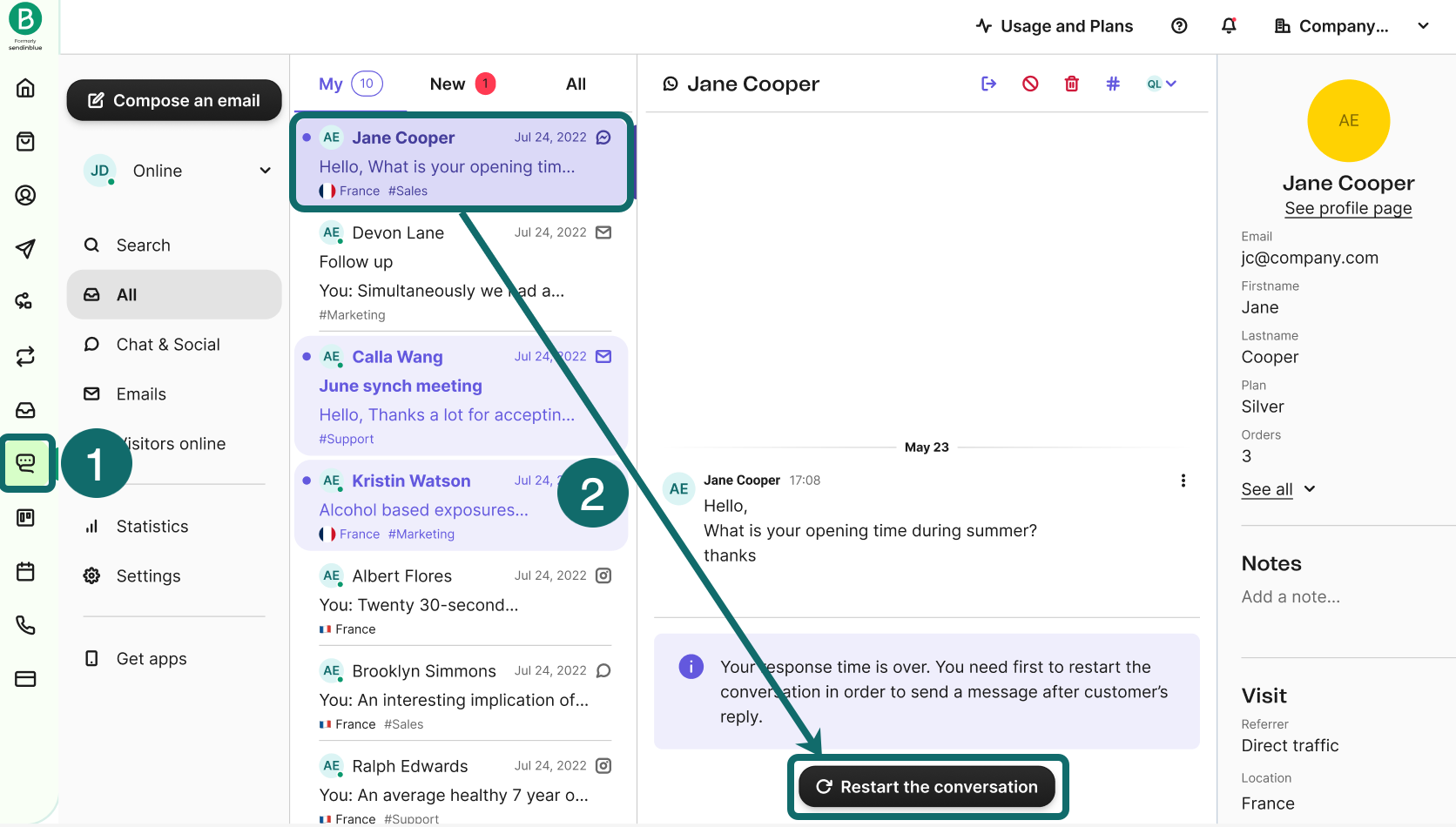
Task: Click the block contact icon in conversation header
Action: (1030, 84)
